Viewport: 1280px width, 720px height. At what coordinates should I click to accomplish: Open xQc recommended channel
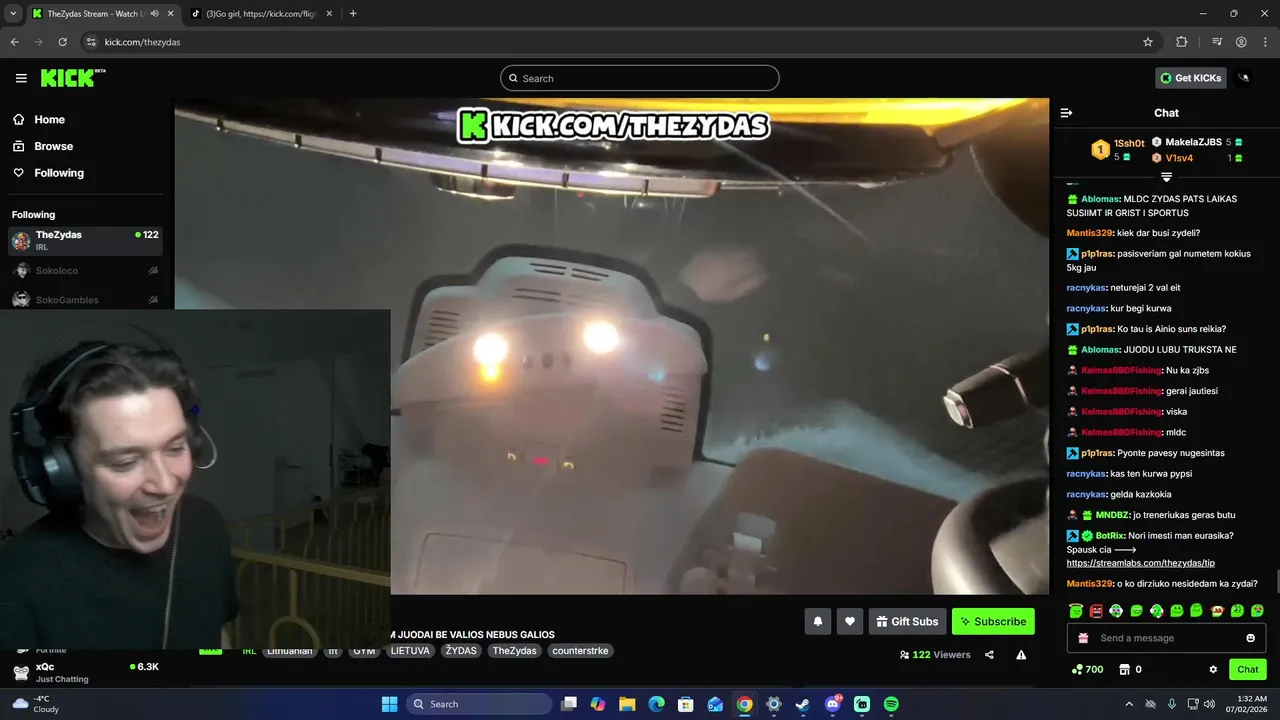[85, 672]
